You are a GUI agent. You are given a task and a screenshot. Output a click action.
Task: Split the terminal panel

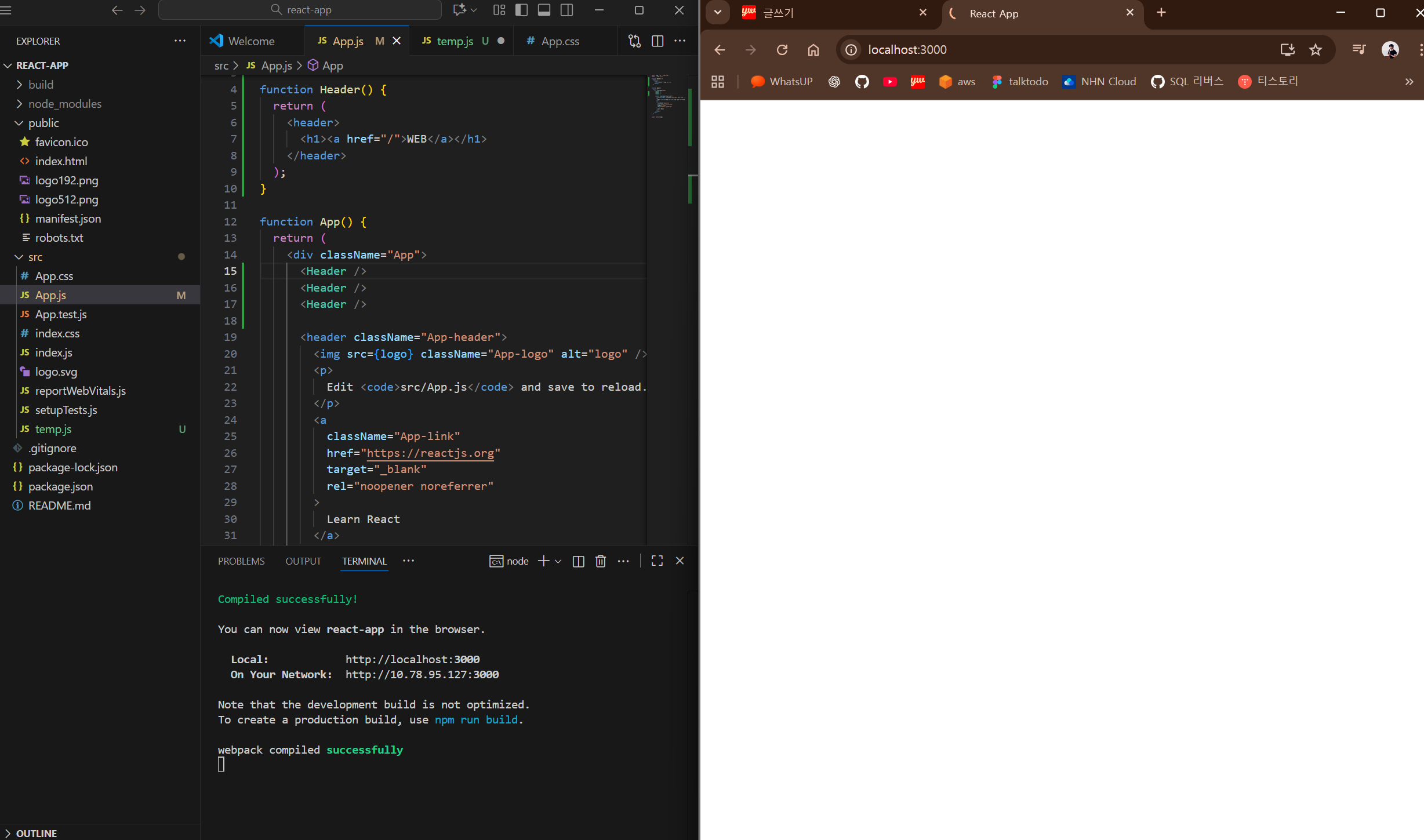578,561
